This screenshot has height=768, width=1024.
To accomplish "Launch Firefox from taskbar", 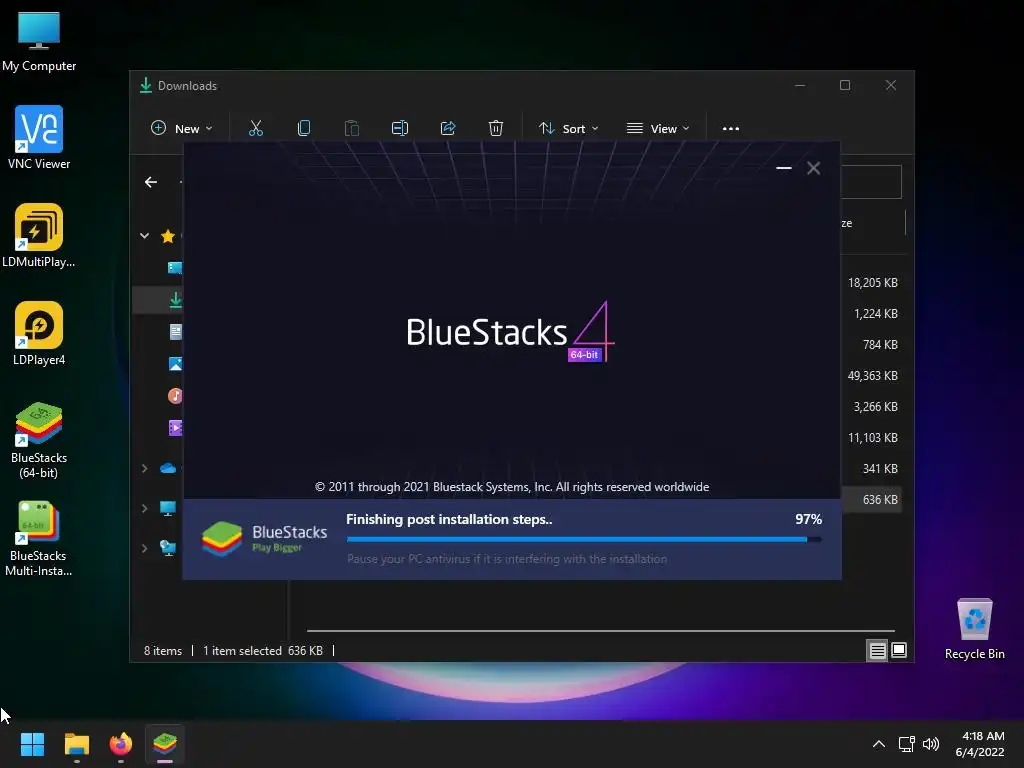I will coord(121,744).
